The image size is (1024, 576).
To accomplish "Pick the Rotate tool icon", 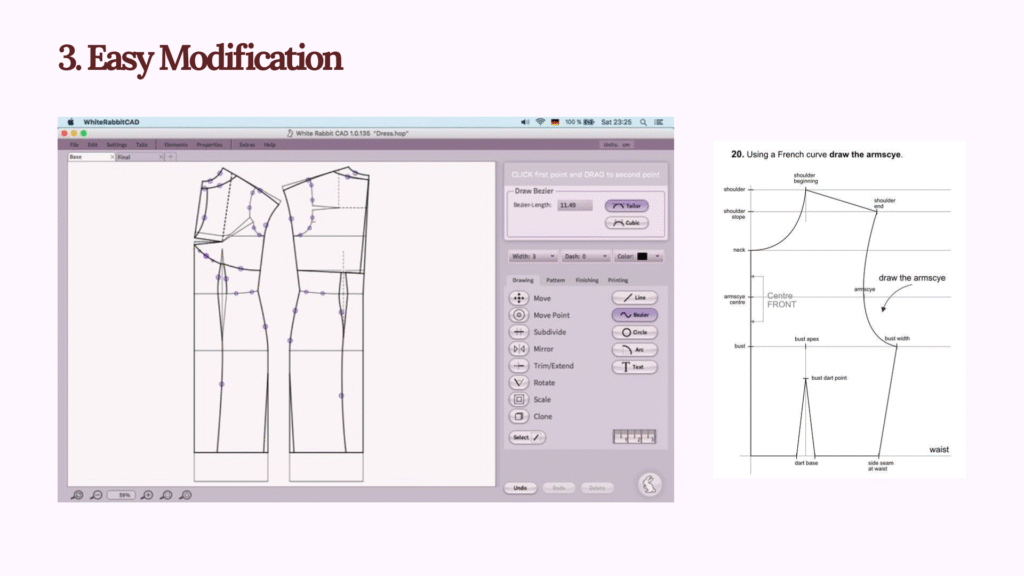I will [x=518, y=383].
